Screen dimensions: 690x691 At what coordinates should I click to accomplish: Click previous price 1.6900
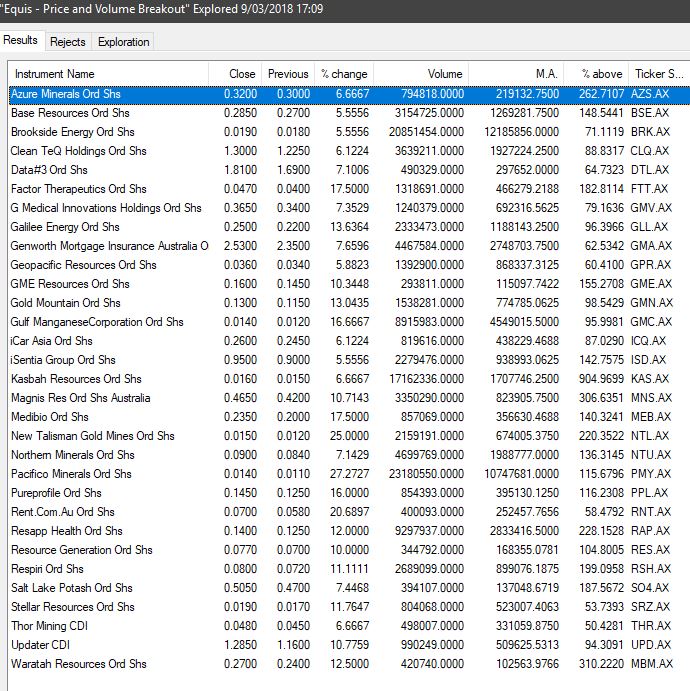(x=293, y=170)
